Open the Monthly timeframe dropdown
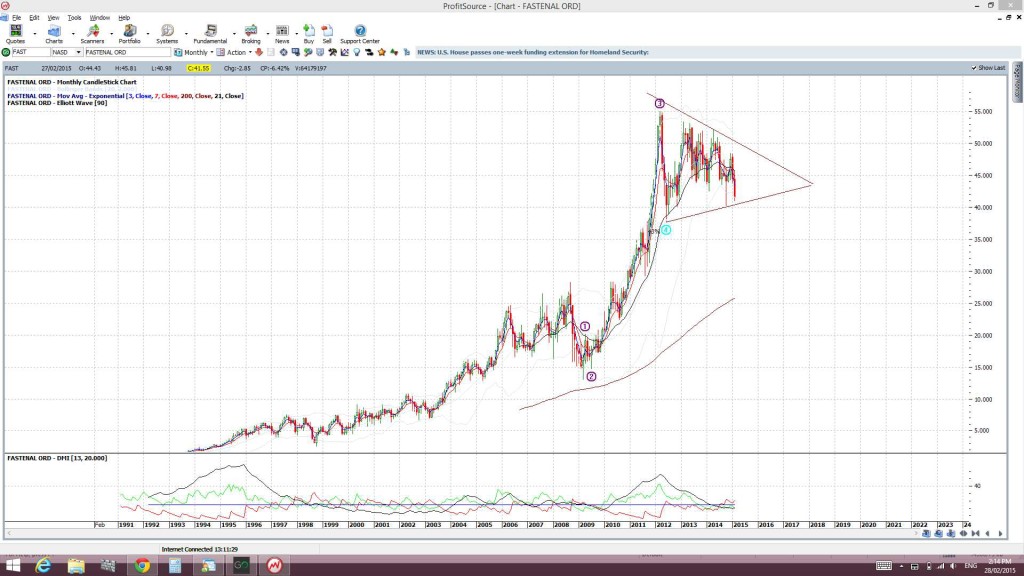Viewport: 1024px width, 576px height. point(212,52)
